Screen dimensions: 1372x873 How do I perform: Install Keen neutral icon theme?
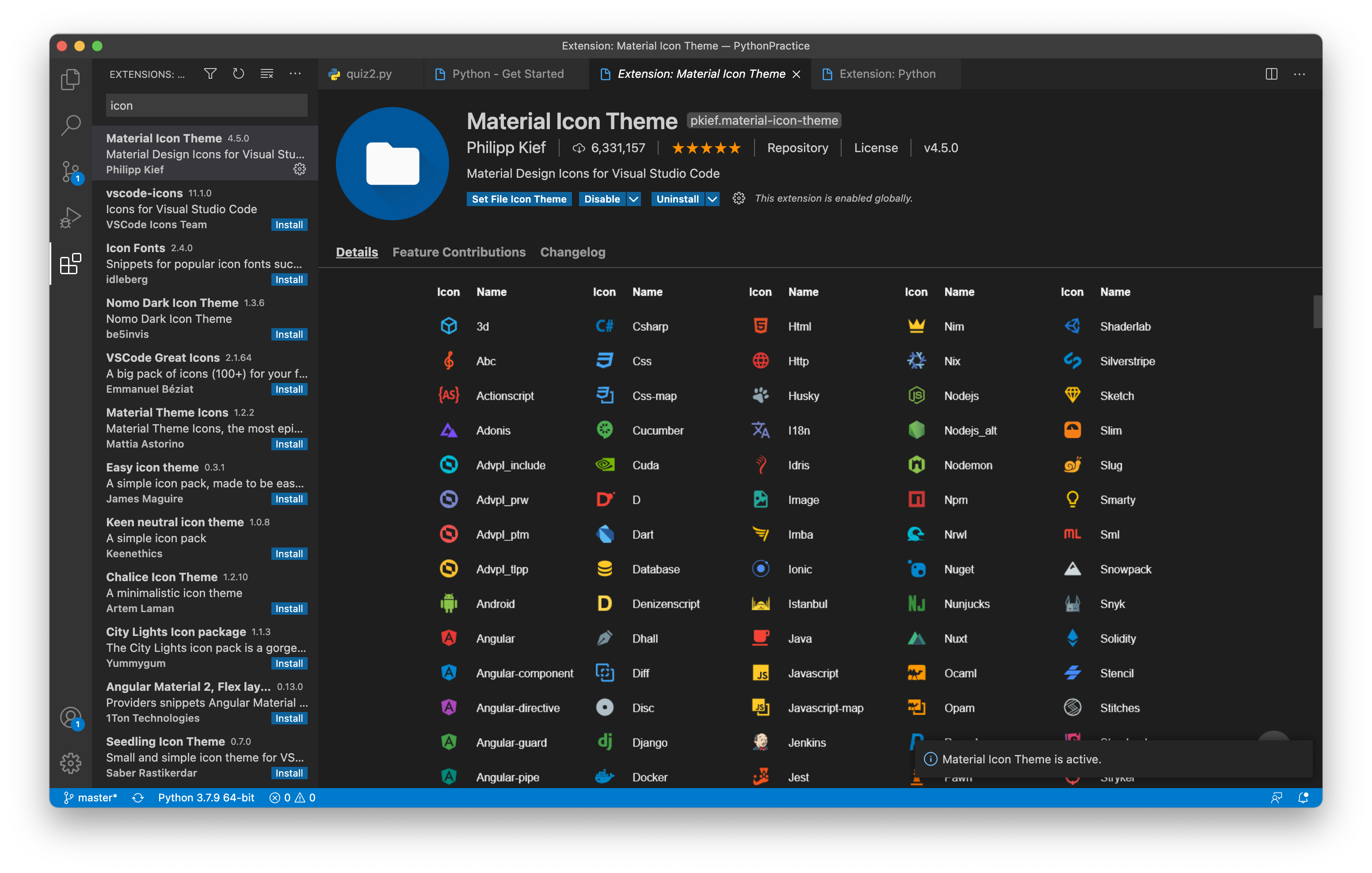289,554
